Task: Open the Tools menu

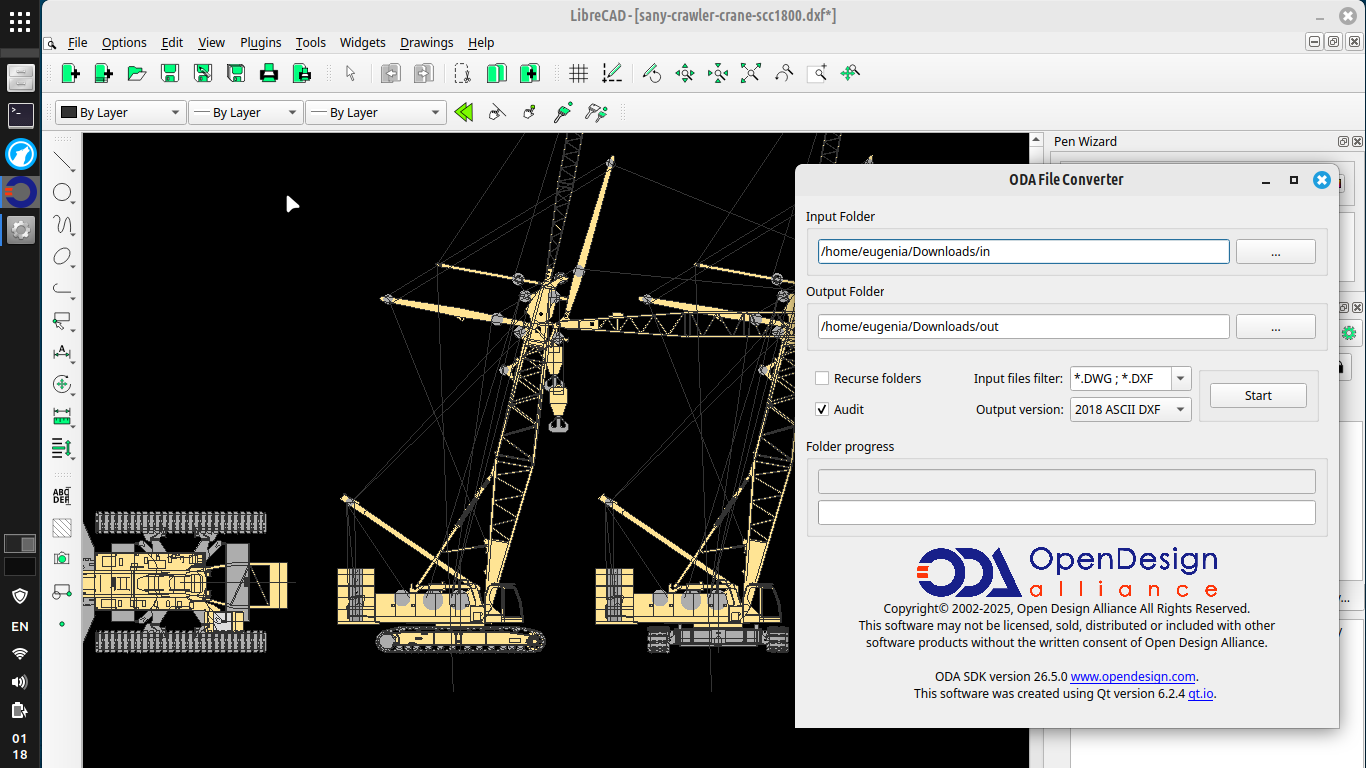Action: (x=311, y=42)
